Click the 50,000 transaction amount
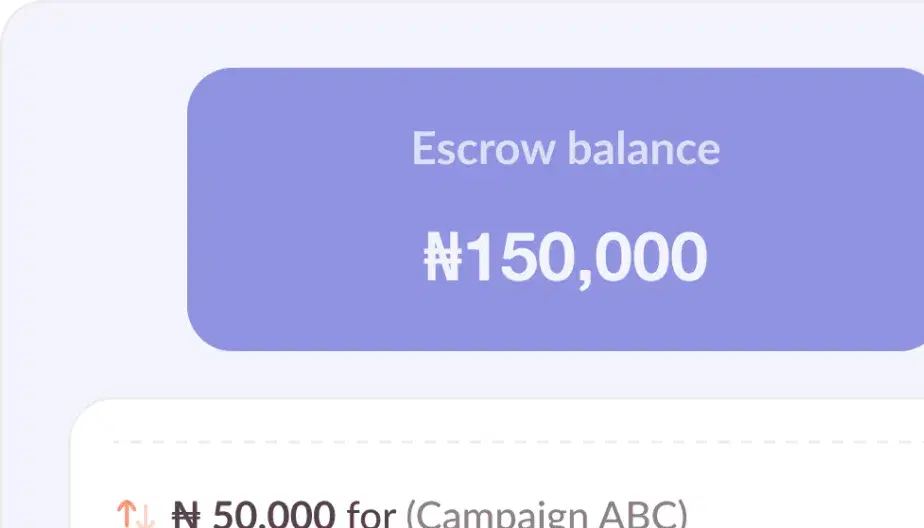 pos(273,515)
